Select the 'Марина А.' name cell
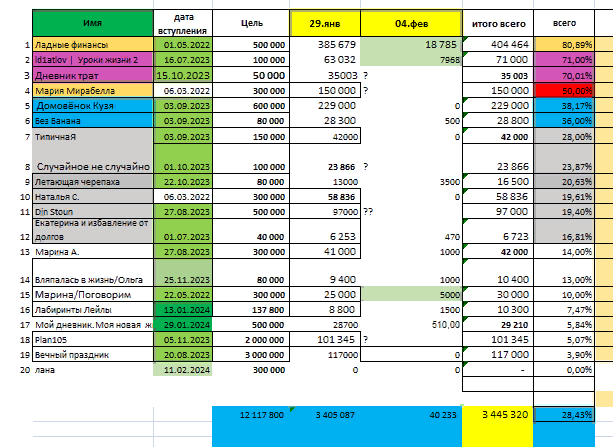 click(x=93, y=251)
